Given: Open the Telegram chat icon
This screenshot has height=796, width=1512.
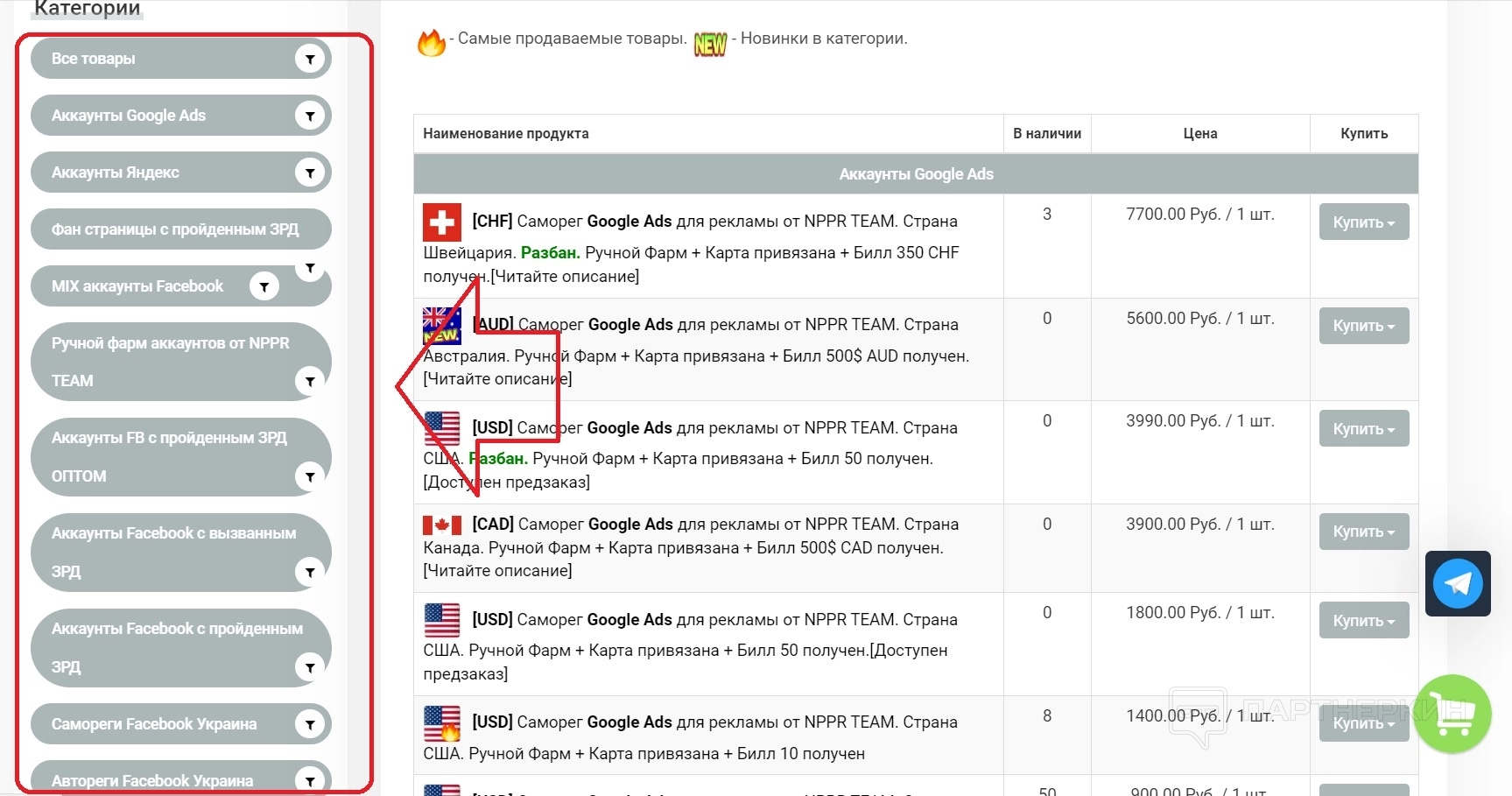Looking at the screenshot, I should (1458, 583).
